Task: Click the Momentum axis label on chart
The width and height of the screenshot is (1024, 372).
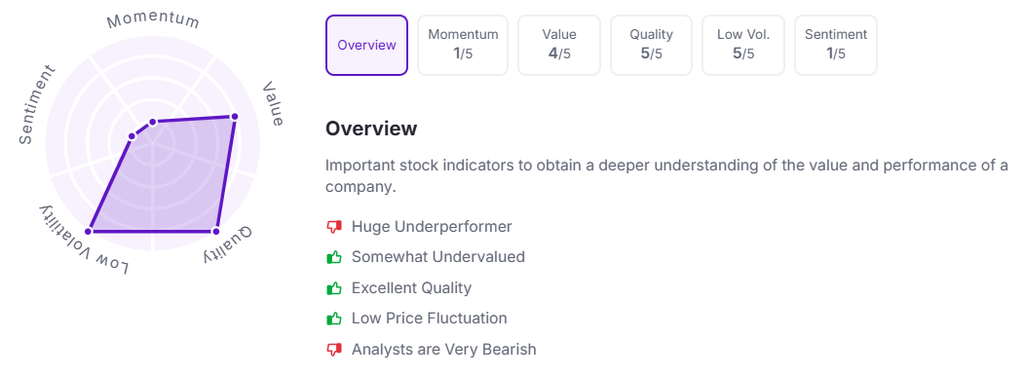Action: tap(153, 20)
